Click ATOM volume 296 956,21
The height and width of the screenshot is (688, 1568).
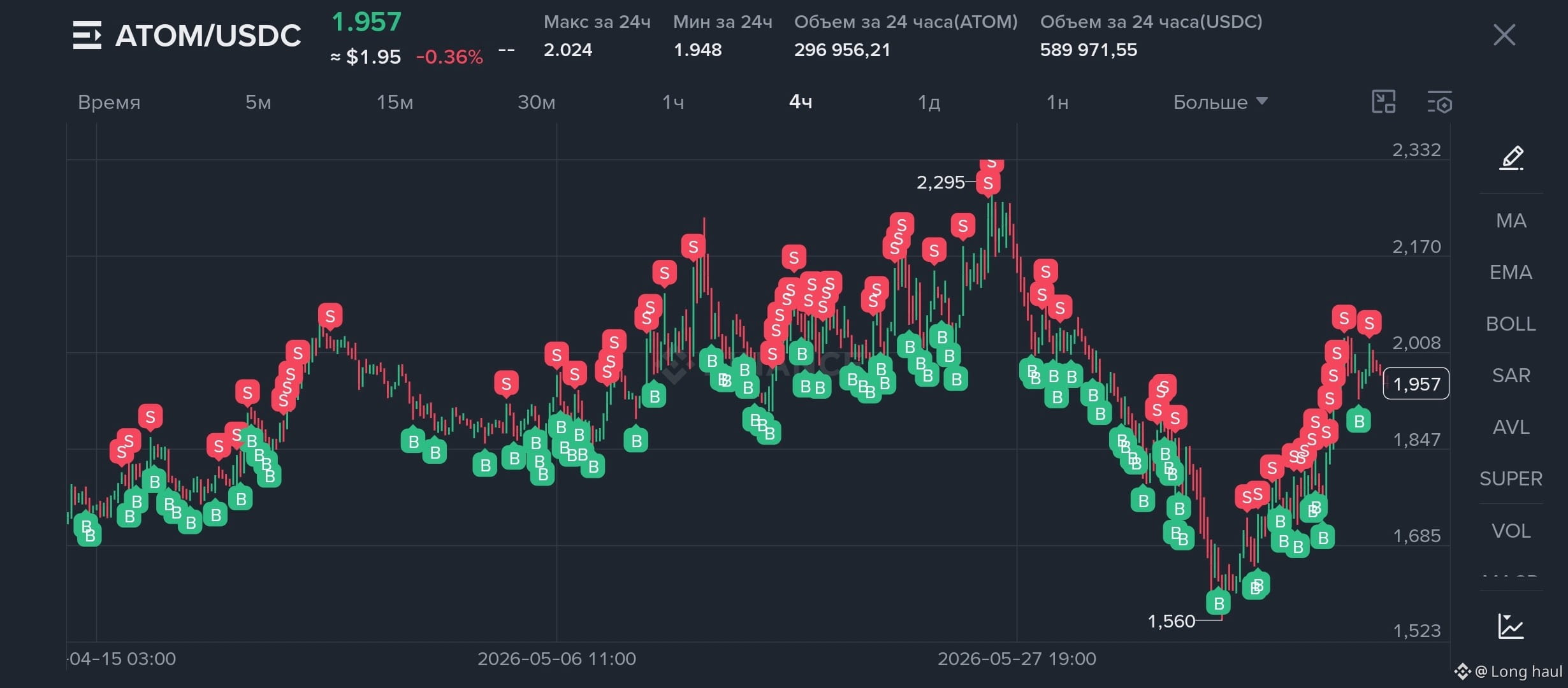842,50
